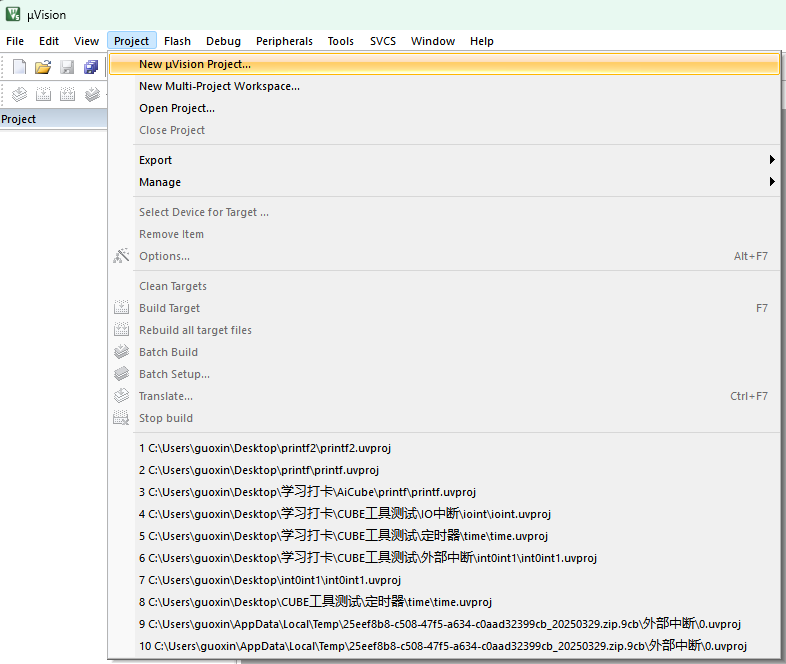Image resolution: width=786 pixels, height=664 pixels.
Task: Click the Rebuild toolbar icon
Action: tap(67, 94)
